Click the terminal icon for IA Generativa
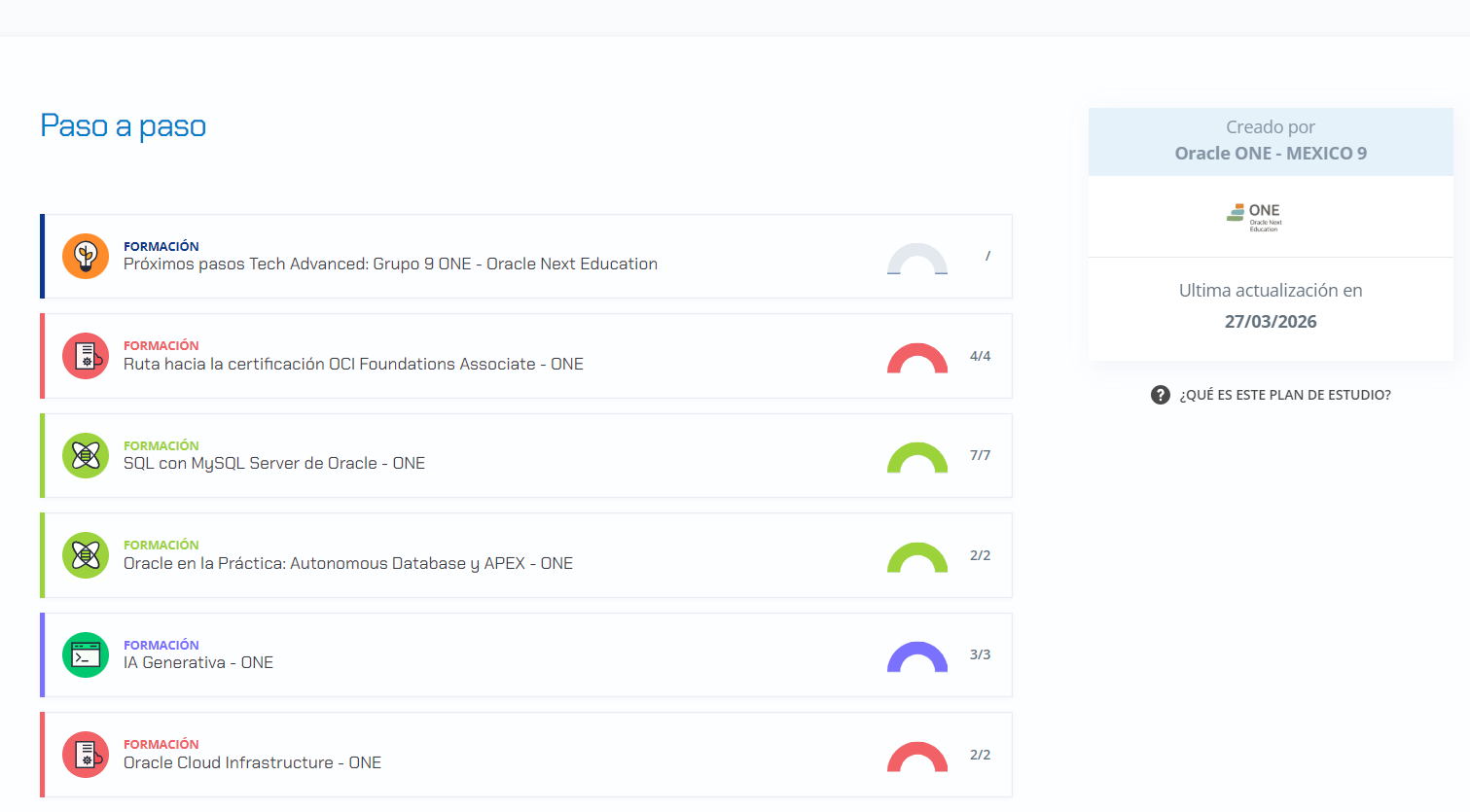Viewport: 1470px width, 812px height. (86, 655)
